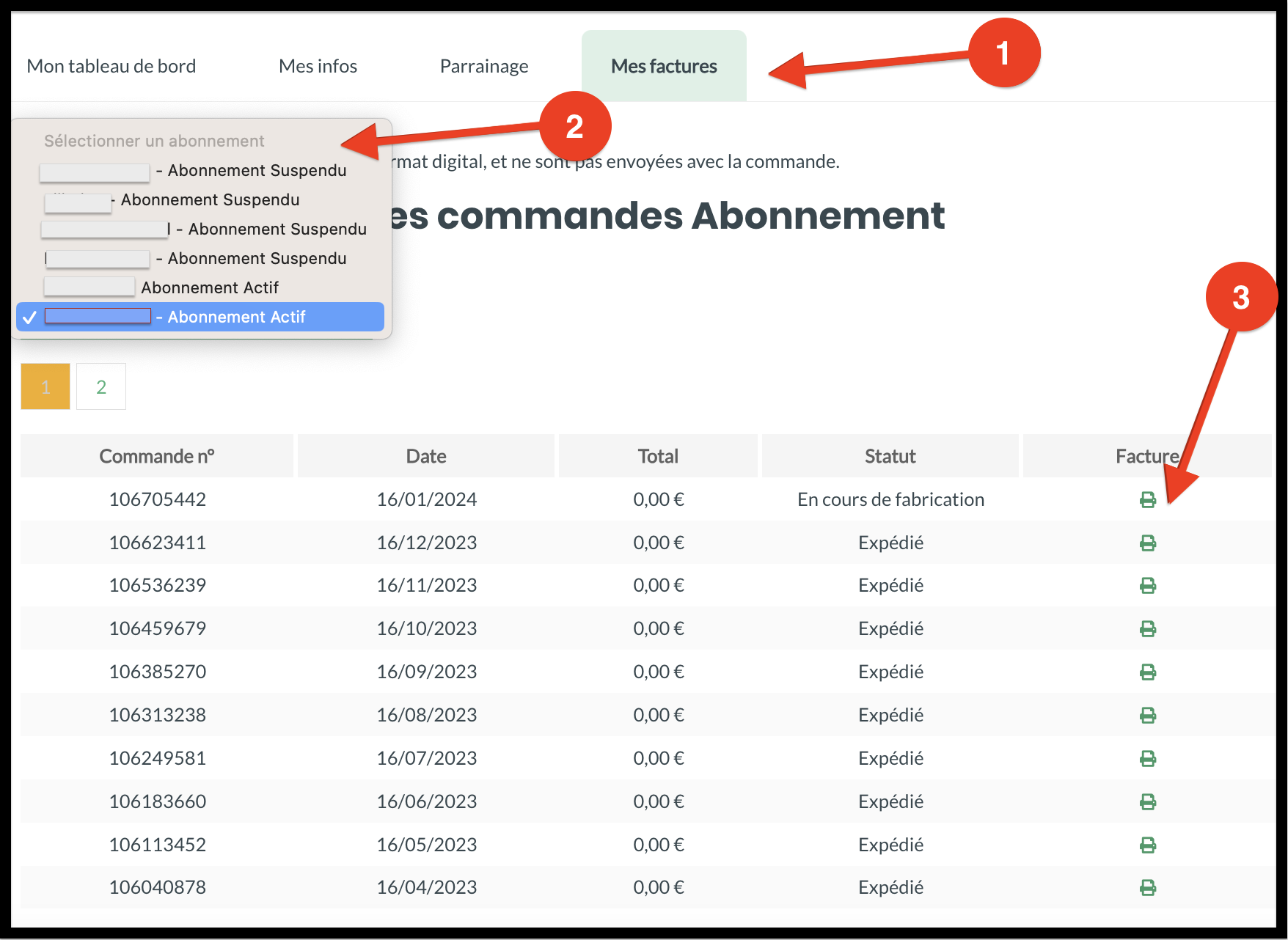This screenshot has width=1288, height=940.
Task: Go to the Parrainage tab
Action: pyautogui.click(x=484, y=66)
